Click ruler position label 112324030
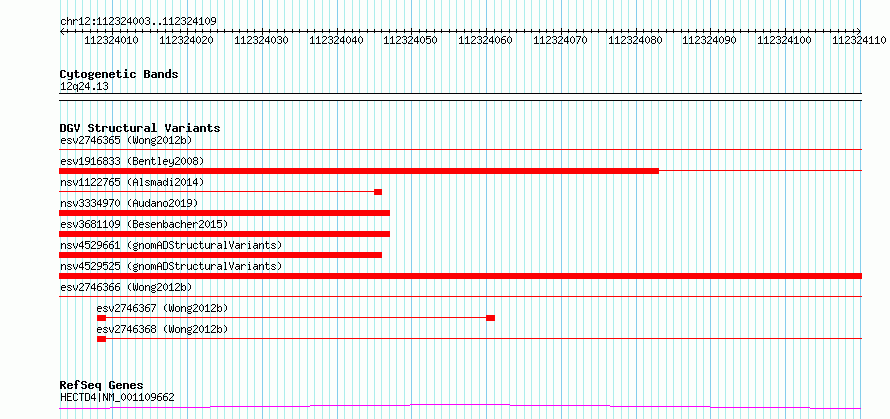 (x=262, y=40)
